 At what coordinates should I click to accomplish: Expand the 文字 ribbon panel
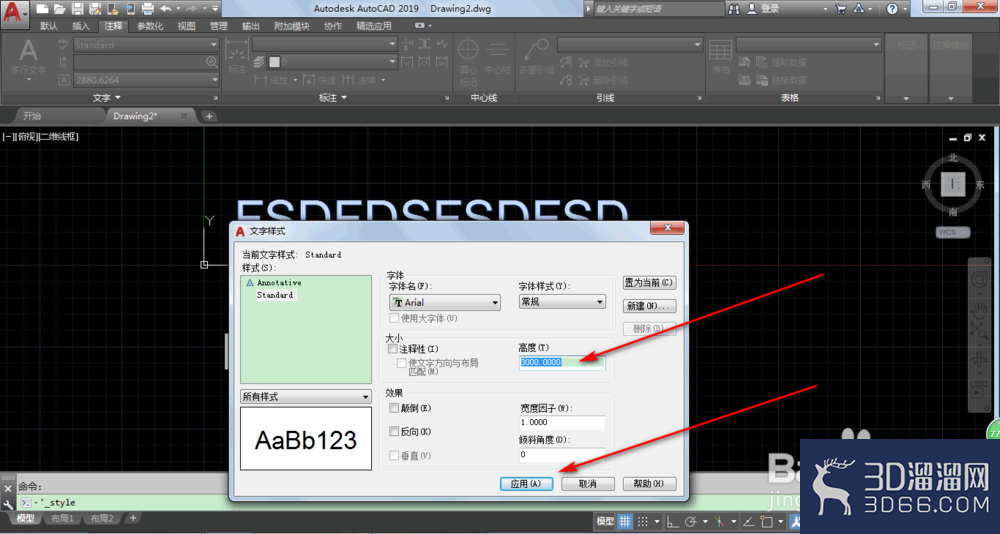tap(107, 98)
